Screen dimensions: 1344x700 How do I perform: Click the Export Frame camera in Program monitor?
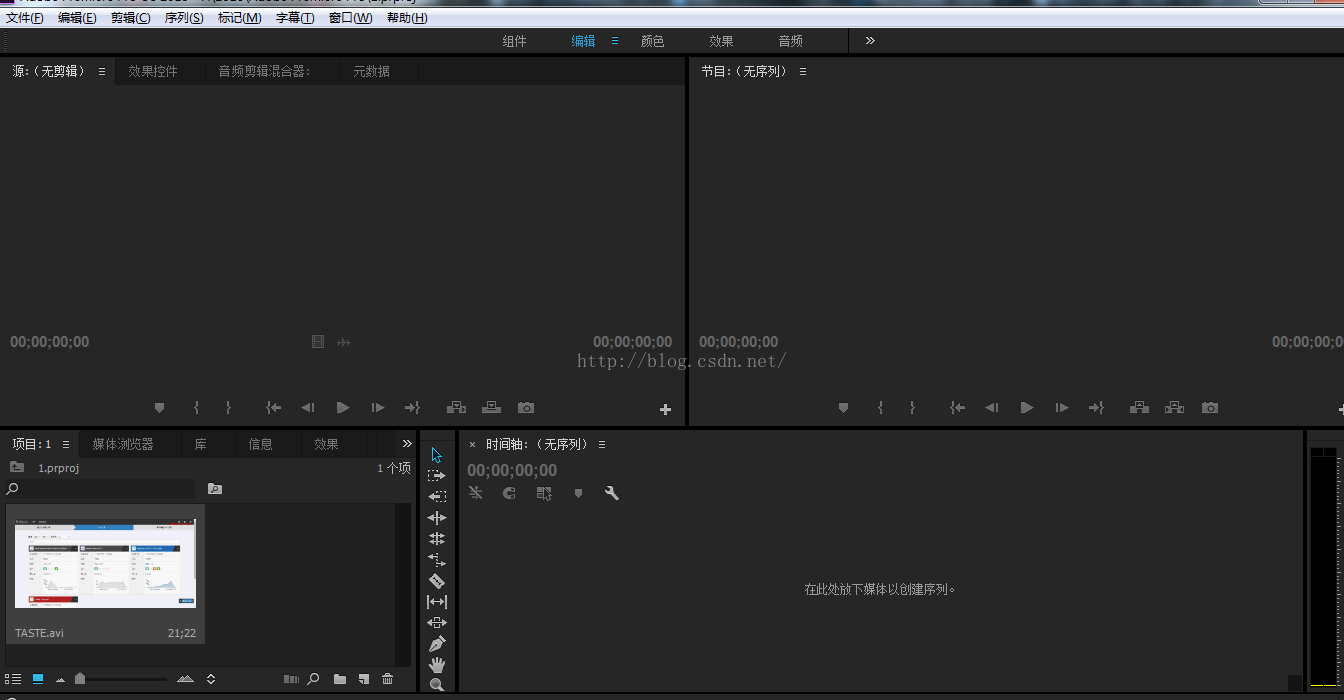[x=1210, y=408]
